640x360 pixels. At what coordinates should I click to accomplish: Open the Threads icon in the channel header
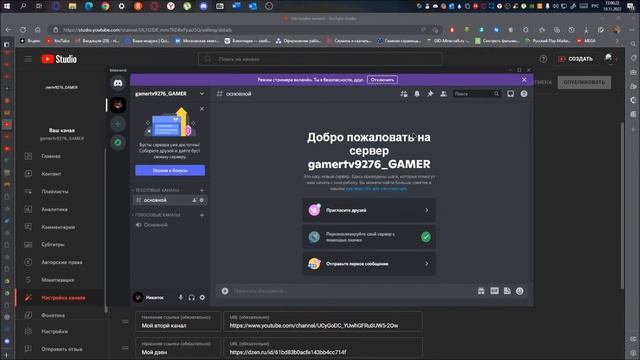click(x=404, y=94)
